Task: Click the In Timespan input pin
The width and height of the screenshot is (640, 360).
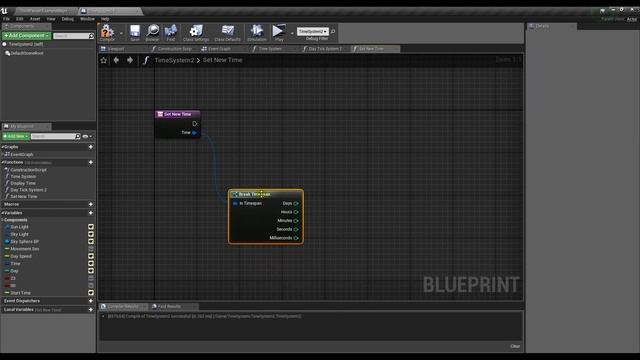Action: (x=235, y=203)
